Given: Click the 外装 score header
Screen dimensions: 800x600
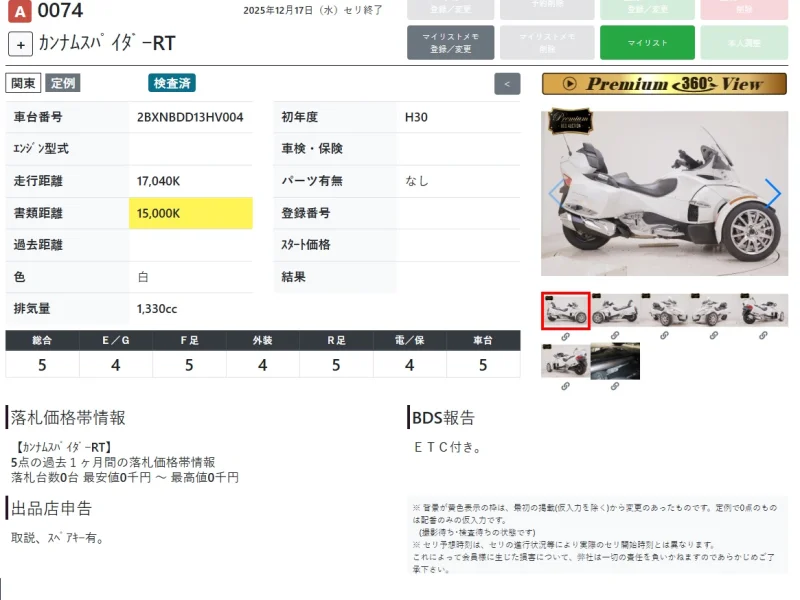Looking at the screenshot, I should coord(262,340).
